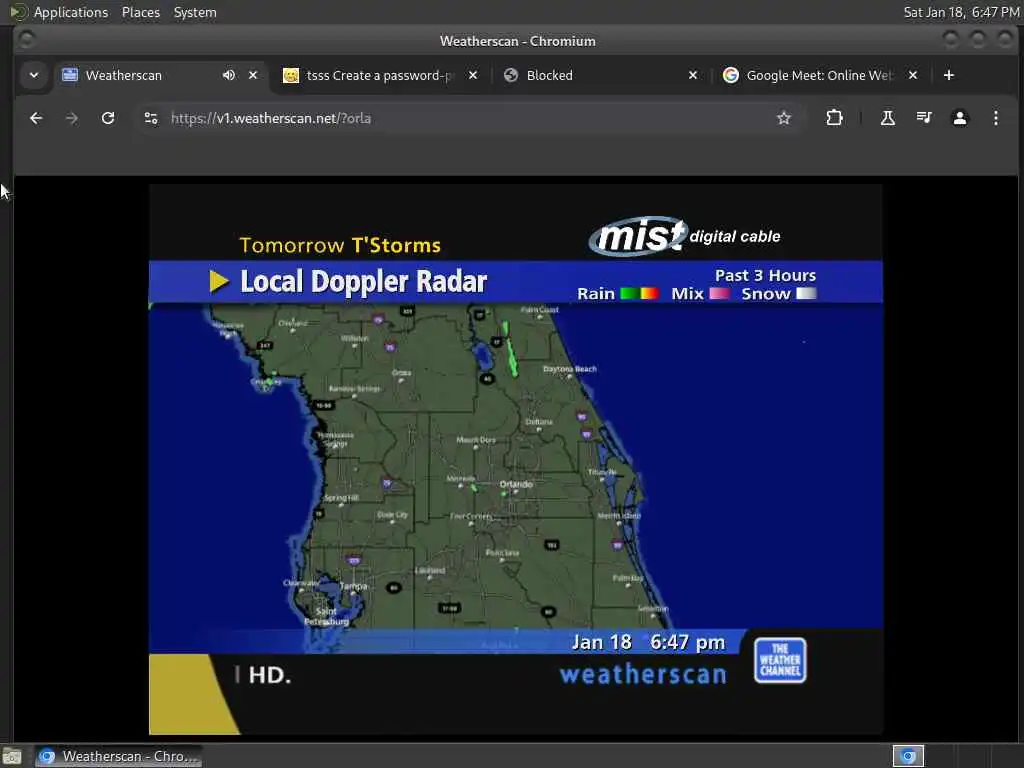This screenshot has width=1024, height=768.
Task: Mute the Weatherscan tab audio icon
Action: point(229,75)
